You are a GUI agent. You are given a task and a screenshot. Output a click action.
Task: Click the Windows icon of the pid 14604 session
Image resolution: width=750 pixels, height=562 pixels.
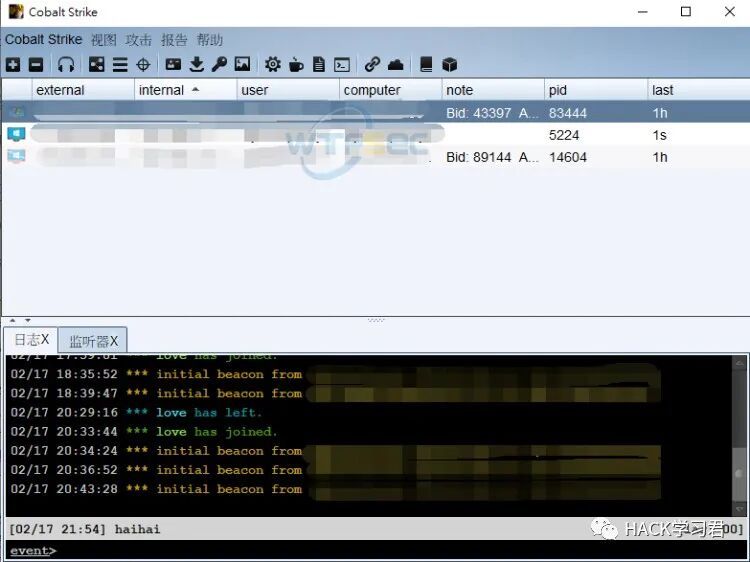16,156
